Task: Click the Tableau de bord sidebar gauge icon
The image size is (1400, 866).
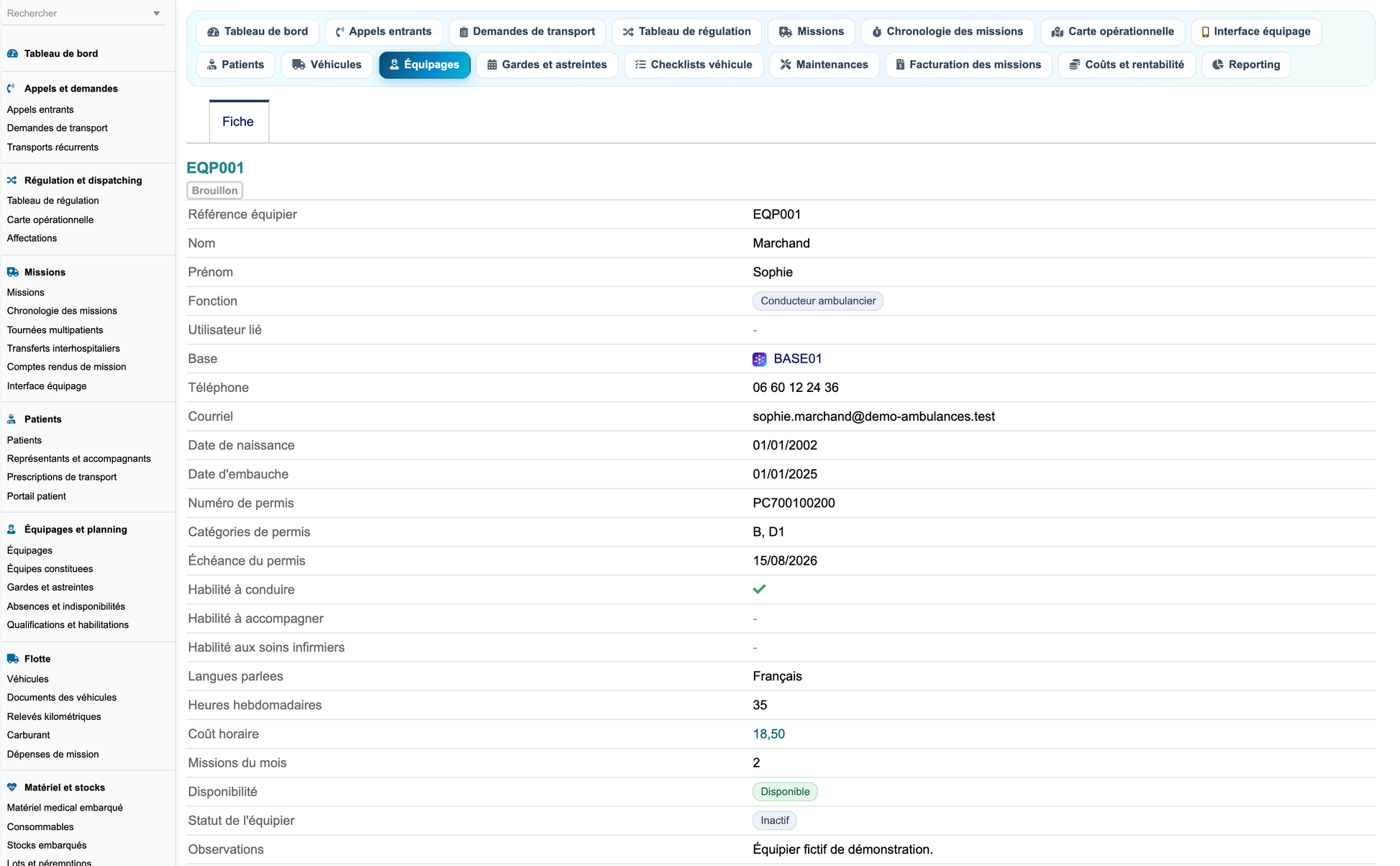Action: tap(12, 53)
